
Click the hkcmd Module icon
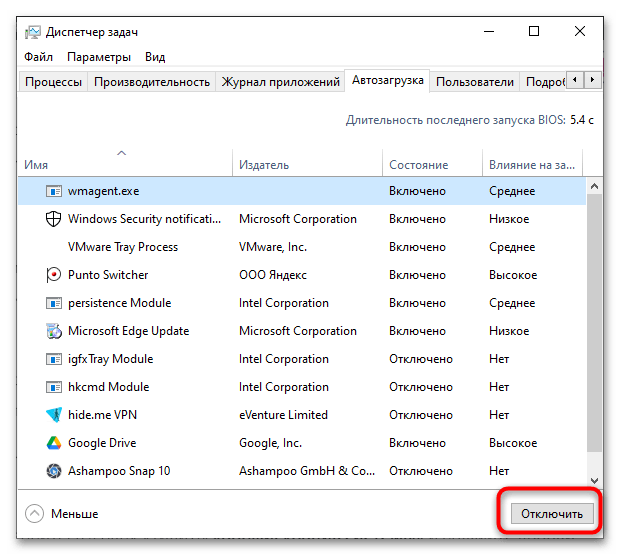coord(54,387)
